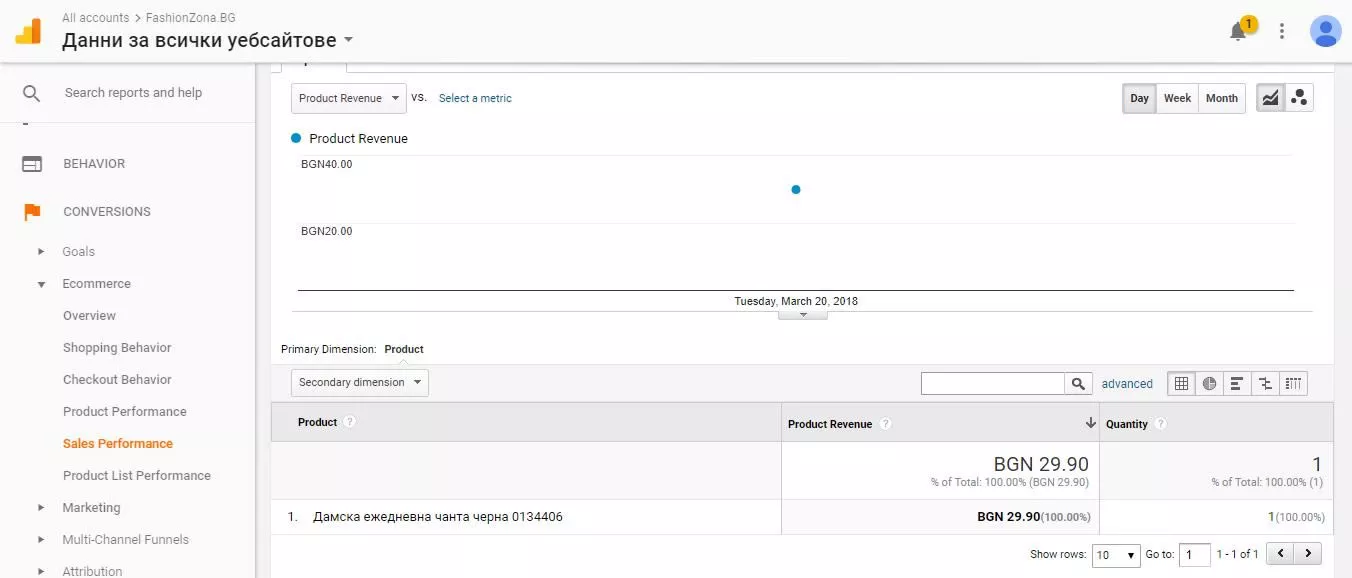Click Product column help icon

click(349, 422)
